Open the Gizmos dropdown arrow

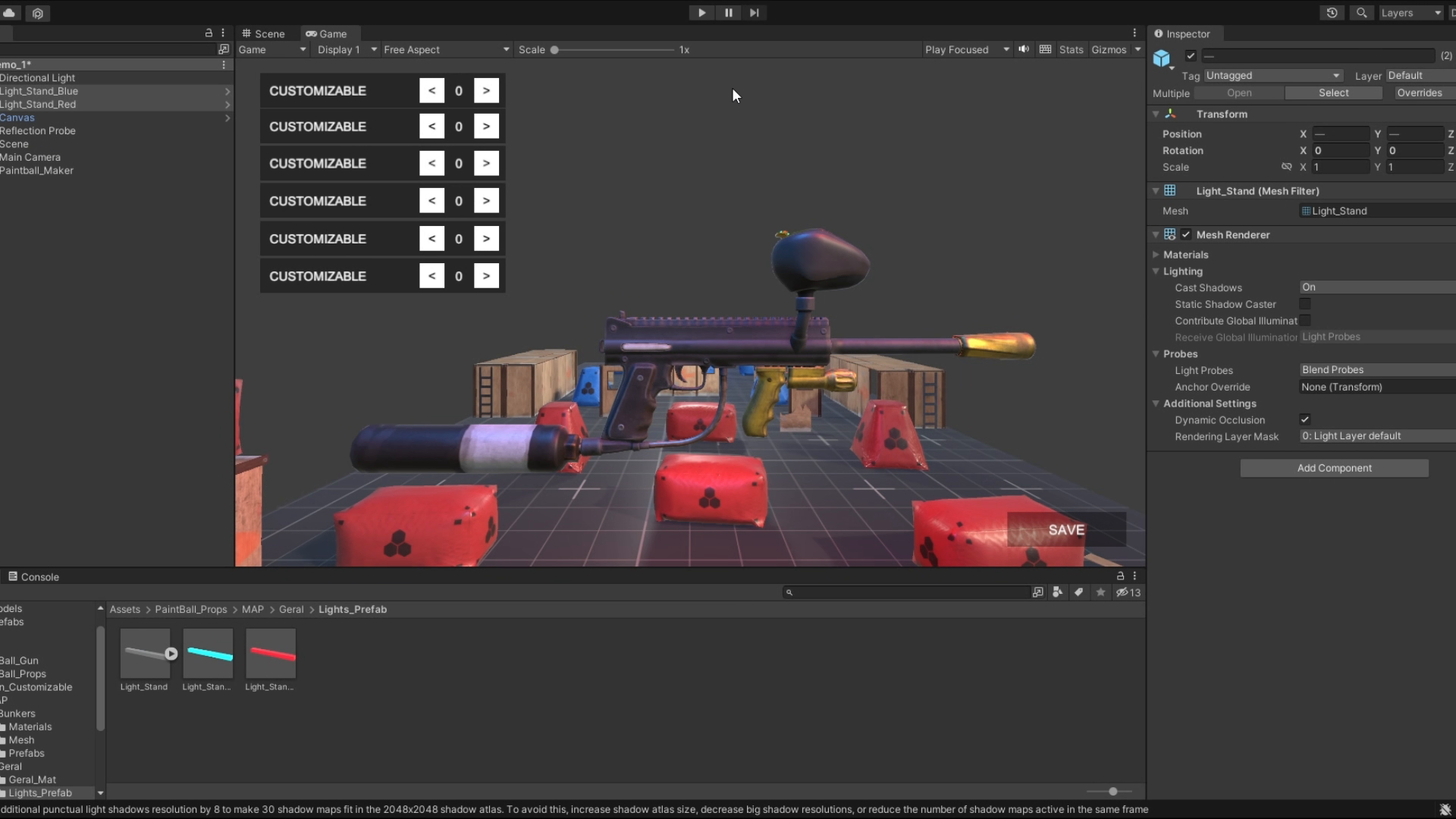tap(1137, 49)
